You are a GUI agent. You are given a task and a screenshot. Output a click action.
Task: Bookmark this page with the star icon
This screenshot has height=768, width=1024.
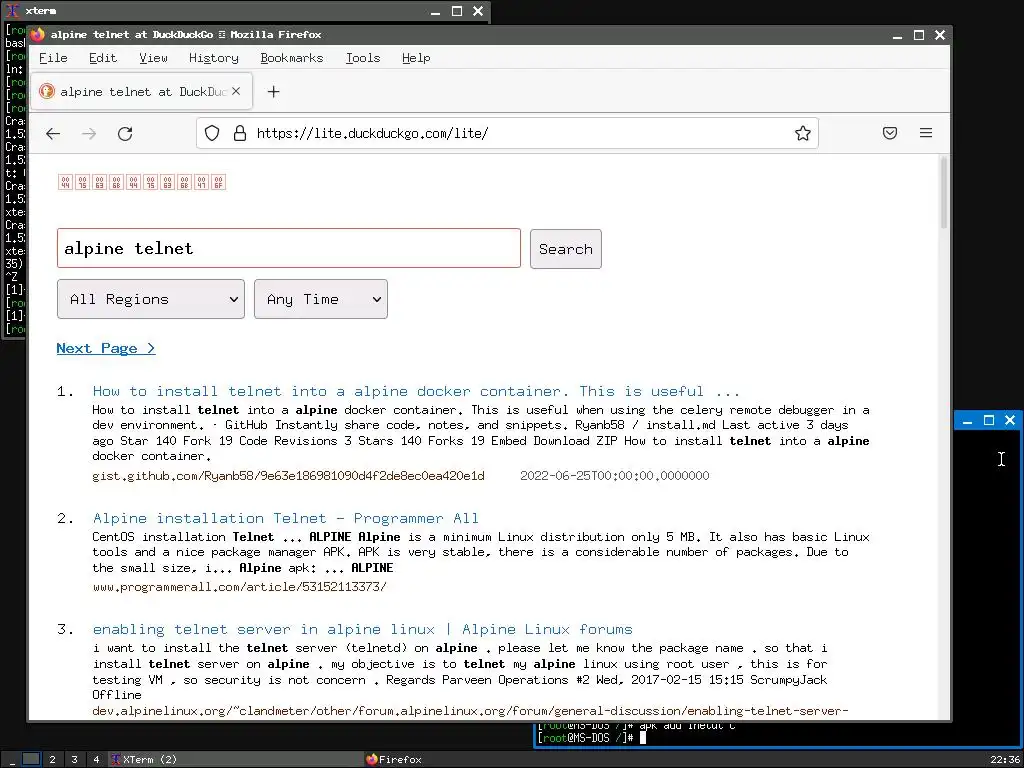(803, 133)
